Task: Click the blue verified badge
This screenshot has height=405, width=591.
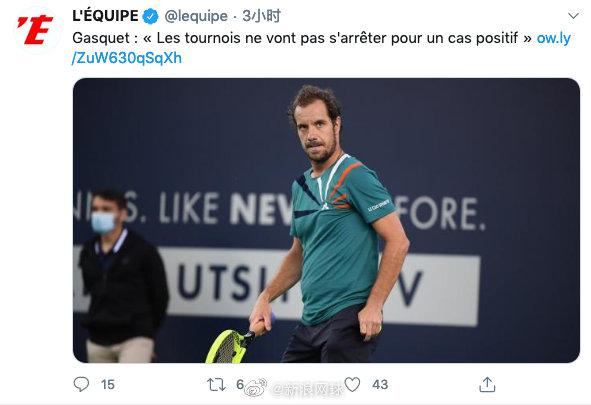Action: click(150, 16)
